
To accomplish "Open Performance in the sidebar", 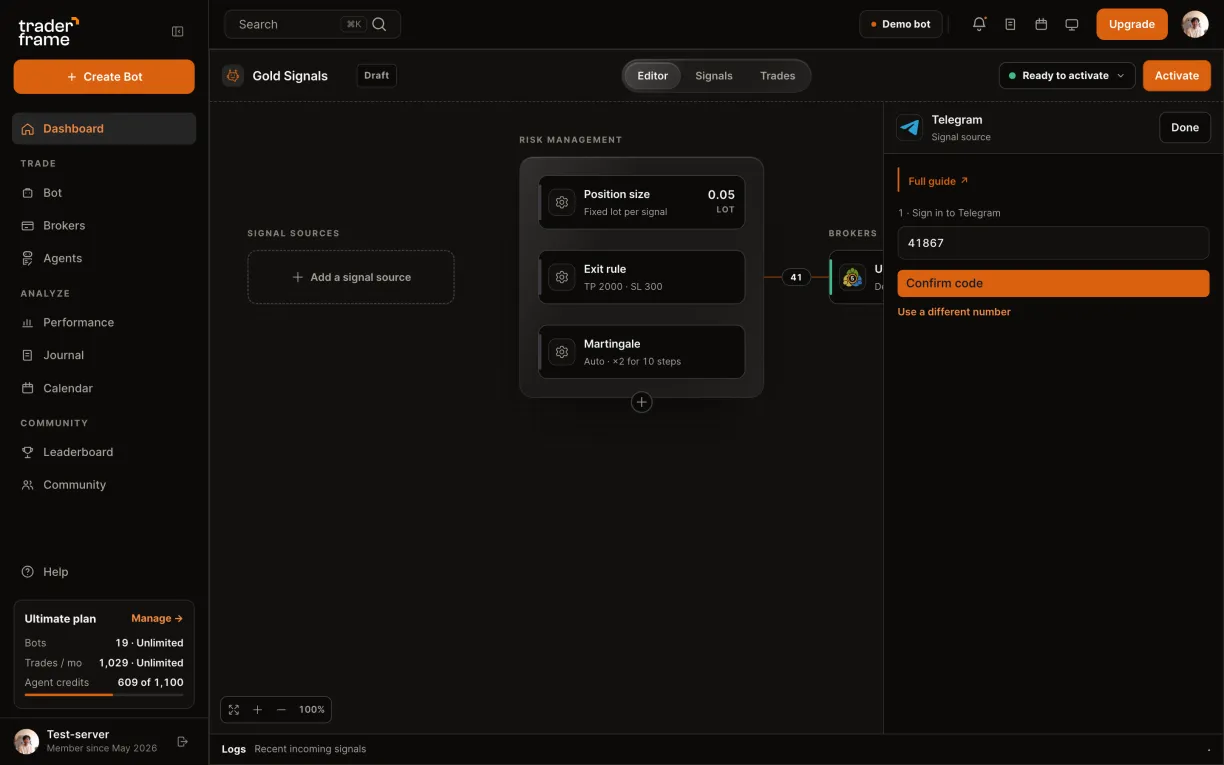I will coord(104,323).
